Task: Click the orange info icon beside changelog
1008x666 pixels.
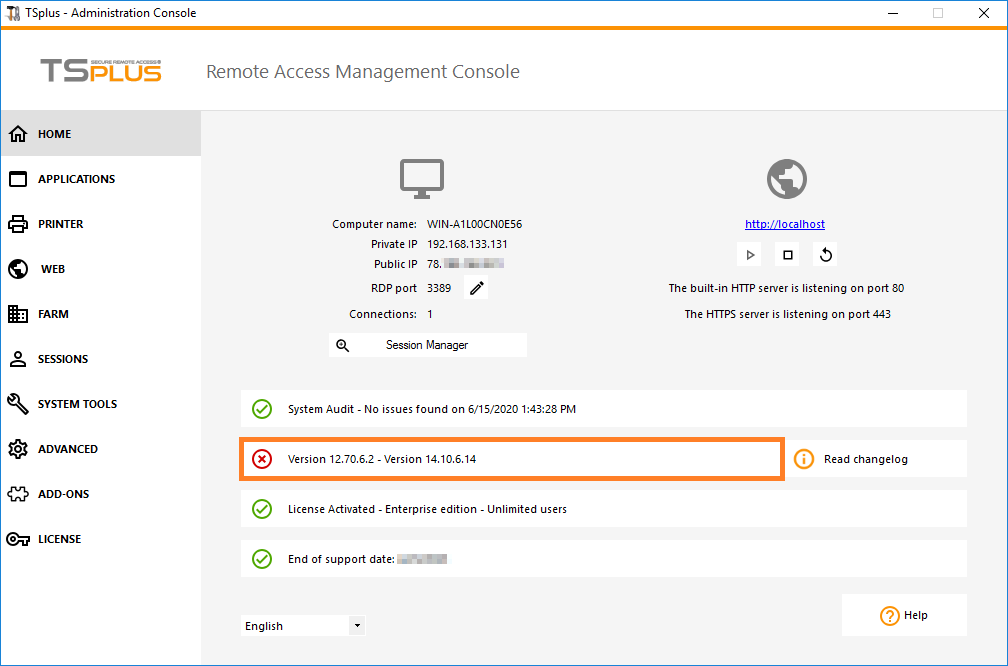Action: point(804,459)
